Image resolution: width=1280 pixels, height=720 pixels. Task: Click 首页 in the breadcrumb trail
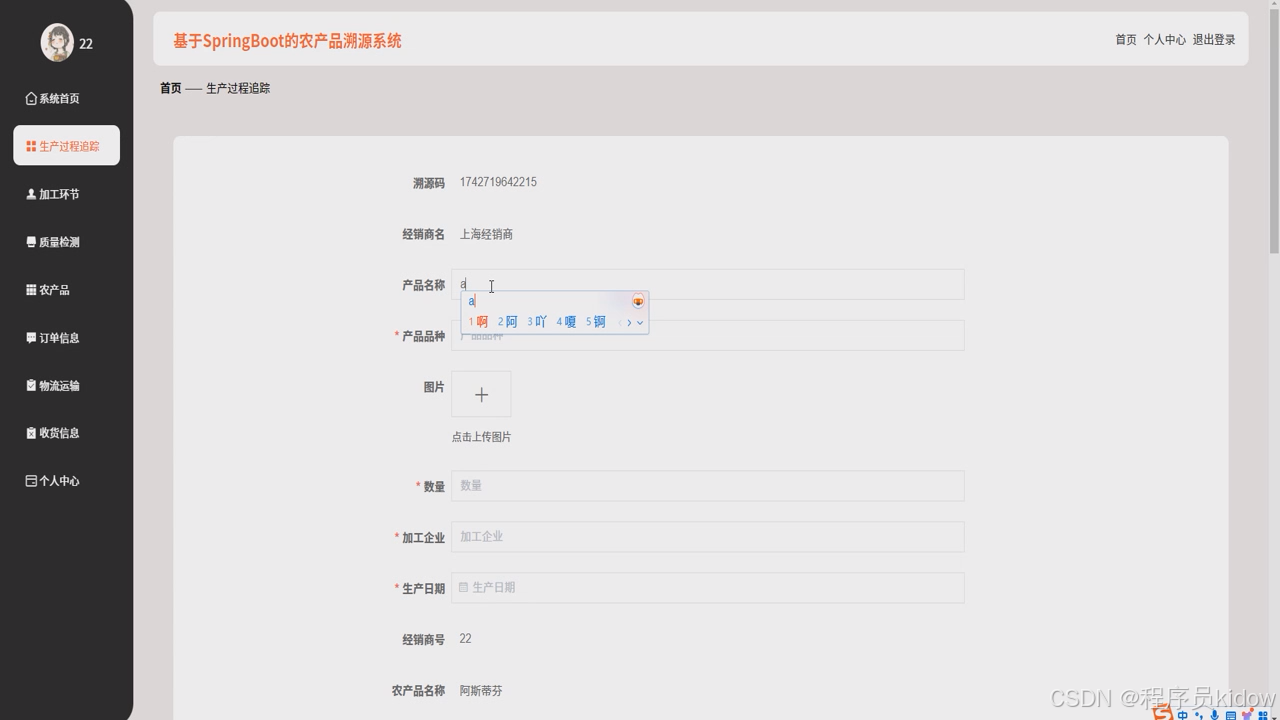click(x=170, y=87)
